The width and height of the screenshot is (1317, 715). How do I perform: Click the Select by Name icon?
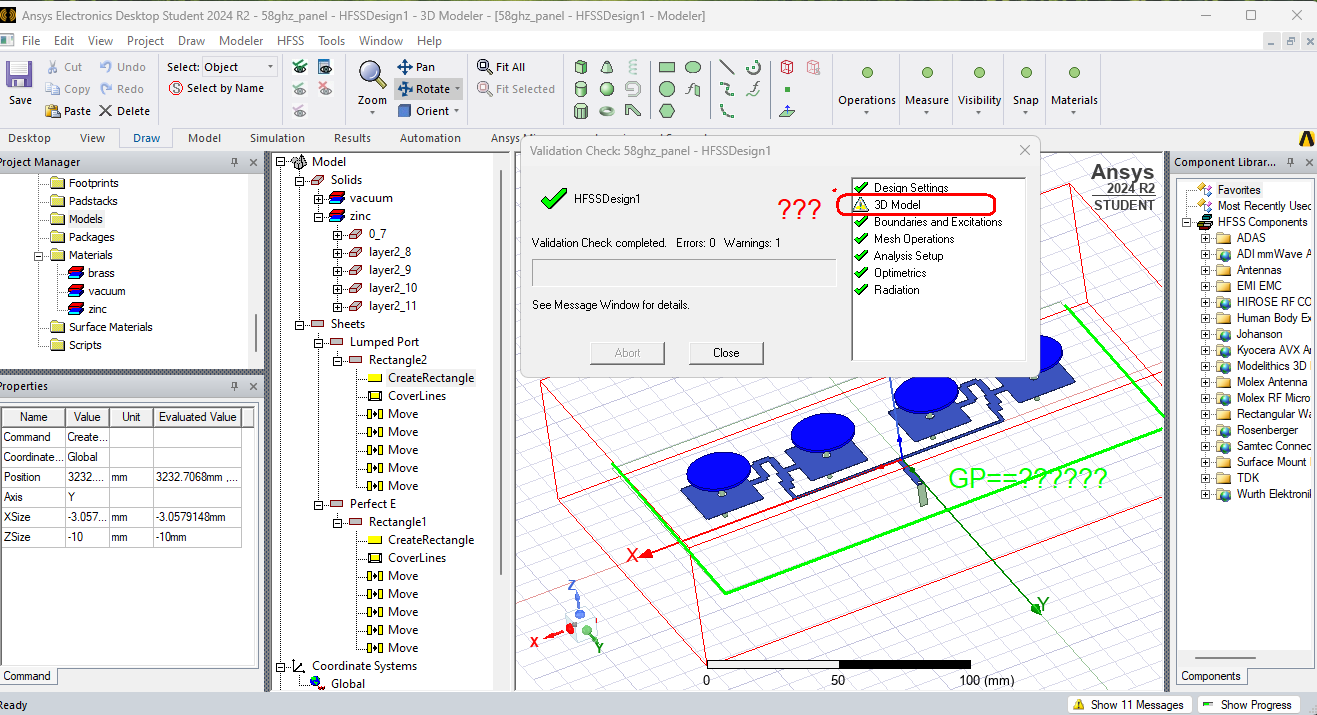pyautogui.click(x=217, y=88)
